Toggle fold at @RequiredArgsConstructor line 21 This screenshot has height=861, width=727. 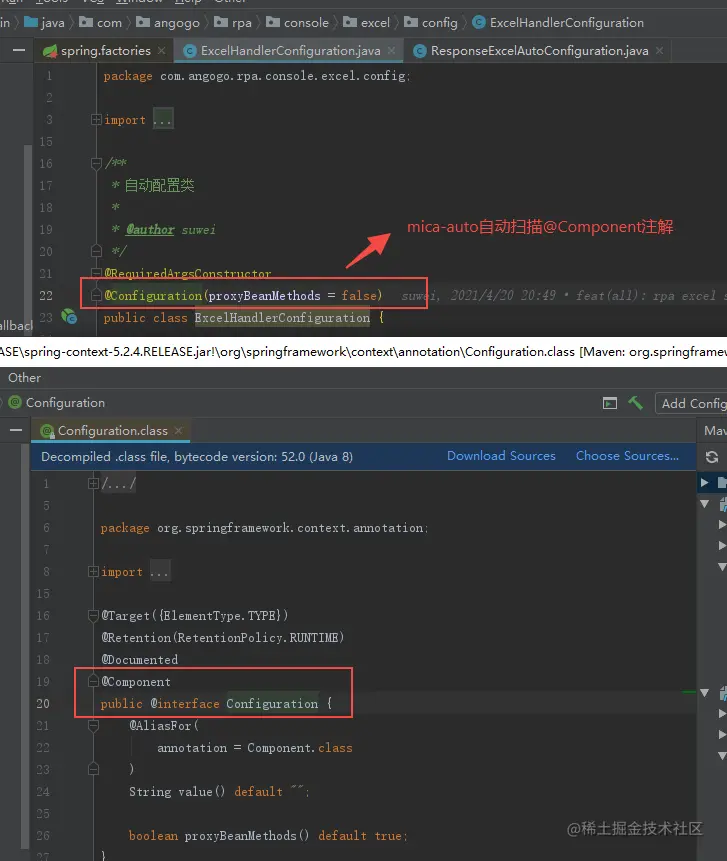(x=96, y=273)
